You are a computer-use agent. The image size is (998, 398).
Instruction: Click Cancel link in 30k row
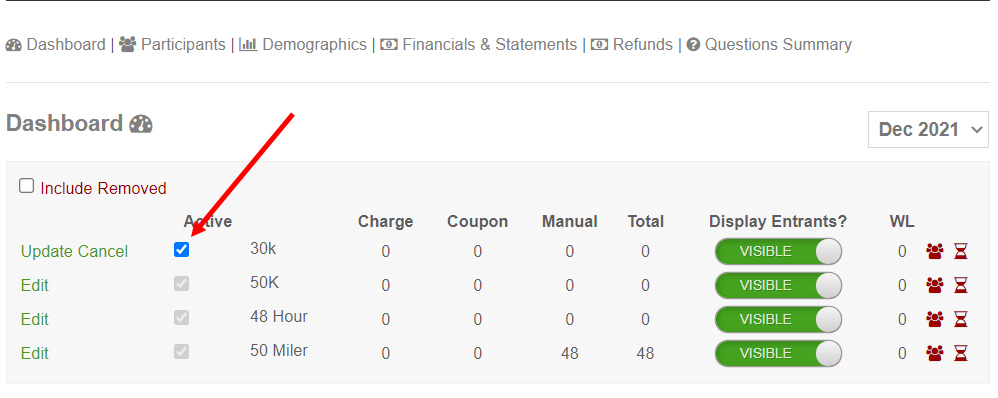click(x=102, y=252)
